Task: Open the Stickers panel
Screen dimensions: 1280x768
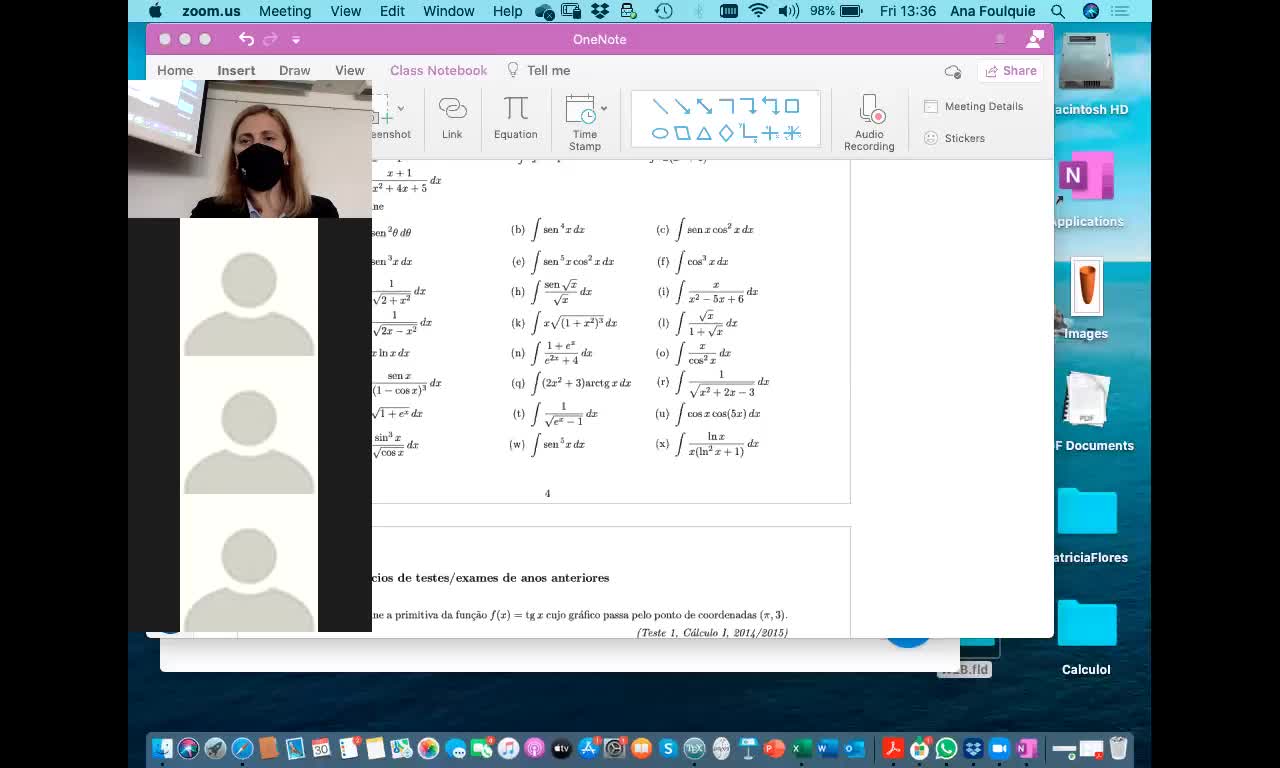Action: click(x=954, y=138)
